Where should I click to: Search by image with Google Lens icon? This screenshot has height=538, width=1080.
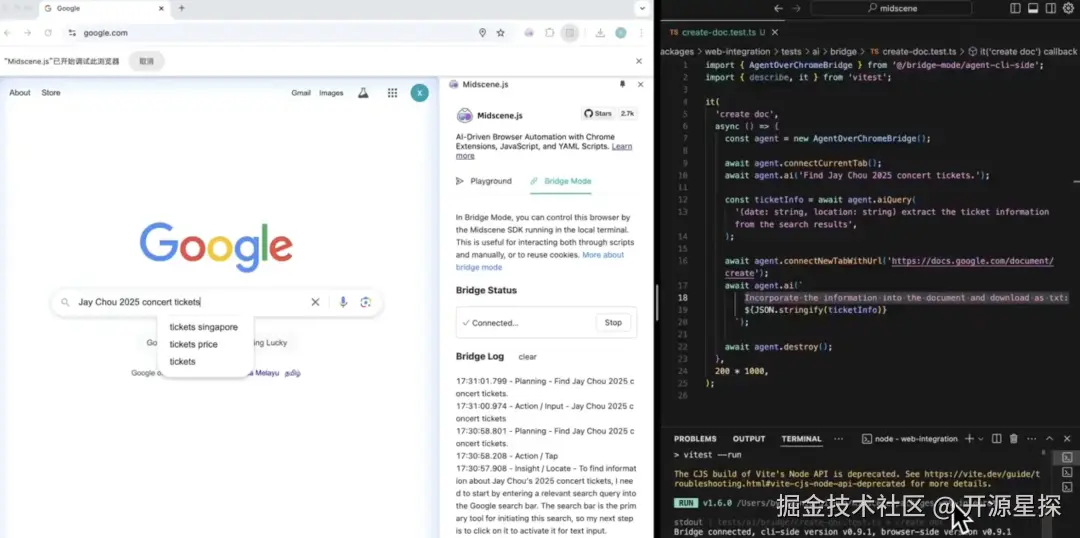(x=366, y=302)
